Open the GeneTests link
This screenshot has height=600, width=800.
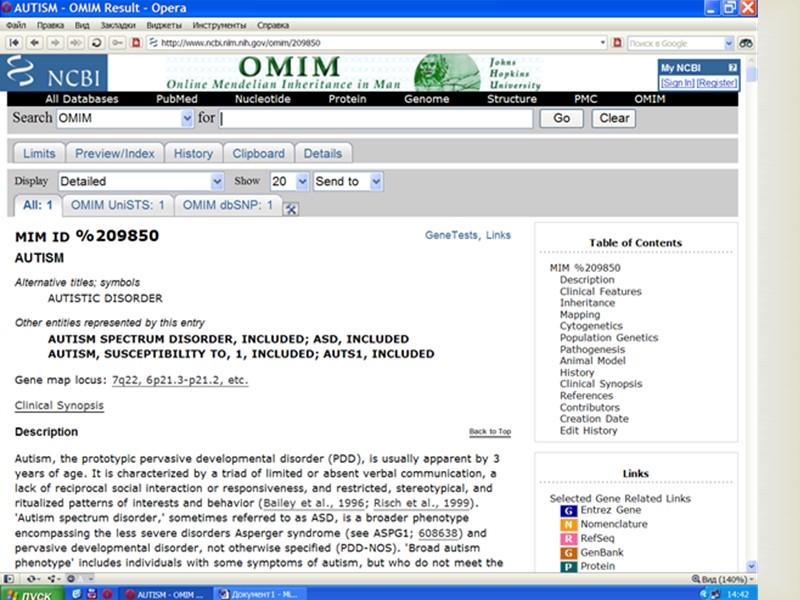451,235
